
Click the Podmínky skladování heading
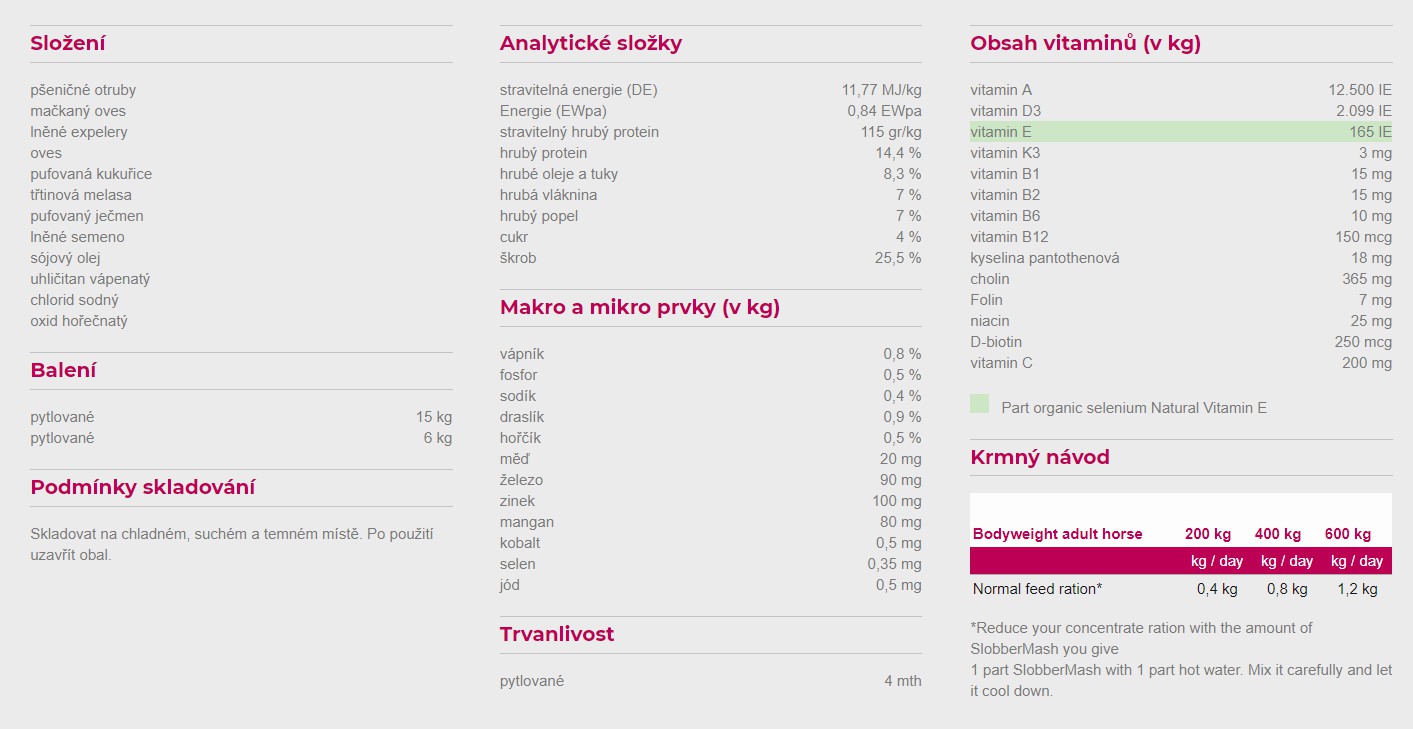pyautogui.click(x=142, y=487)
